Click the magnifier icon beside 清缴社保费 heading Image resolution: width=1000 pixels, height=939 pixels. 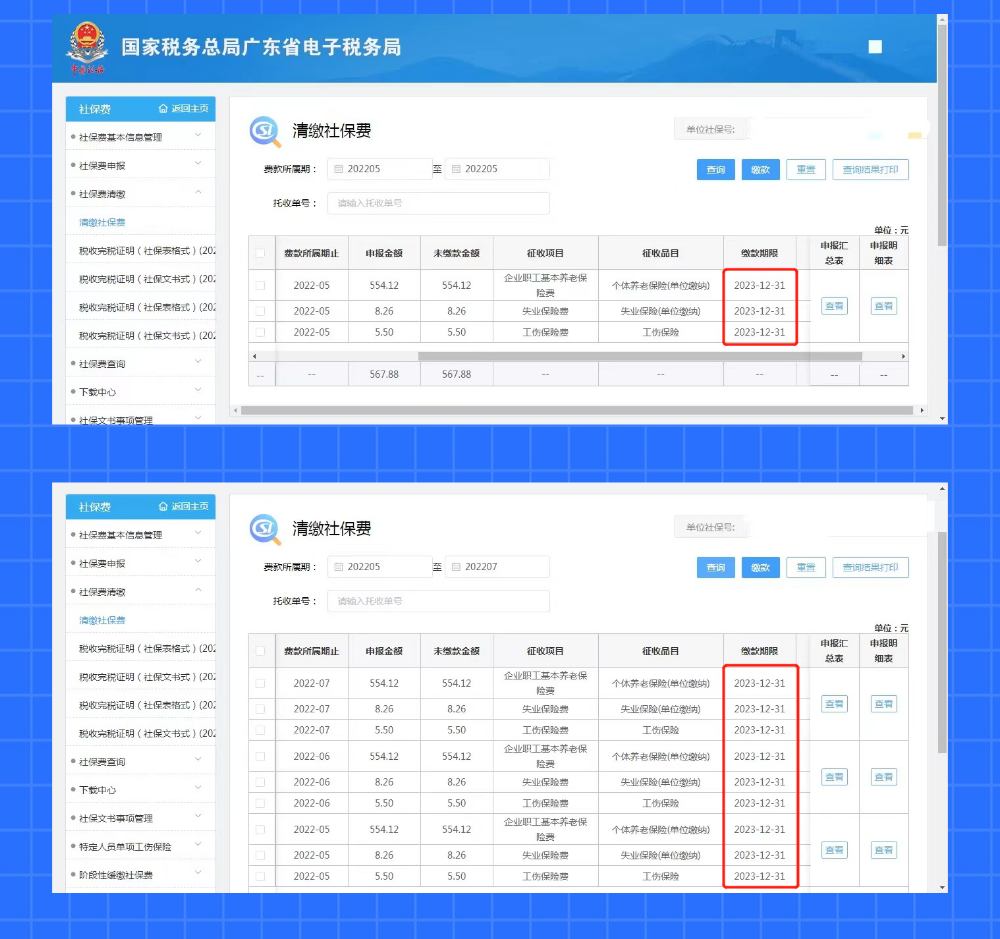[x=262, y=130]
